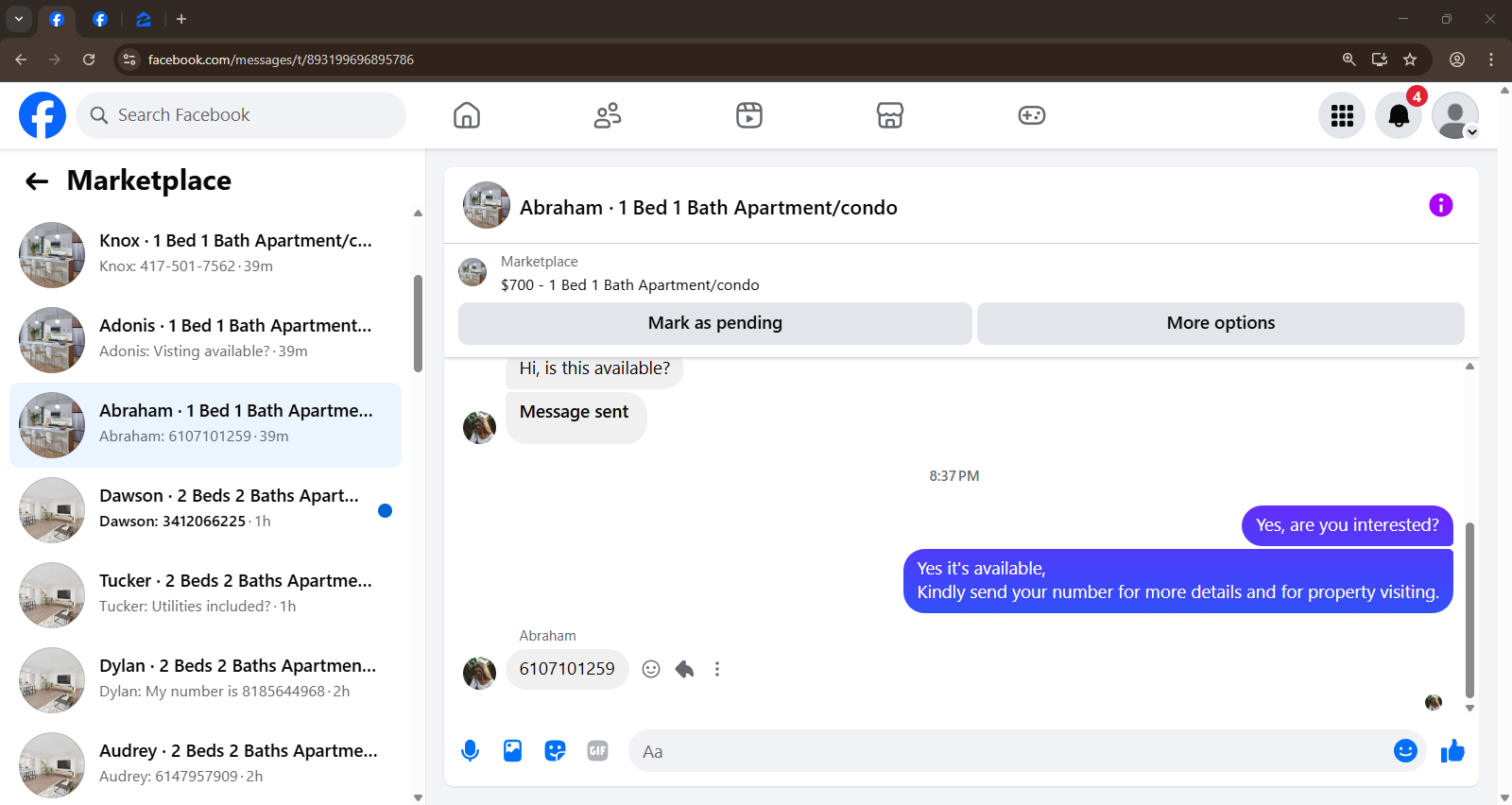Bookmark this page with the star
The width and height of the screenshot is (1512, 805).
point(1410,60)
